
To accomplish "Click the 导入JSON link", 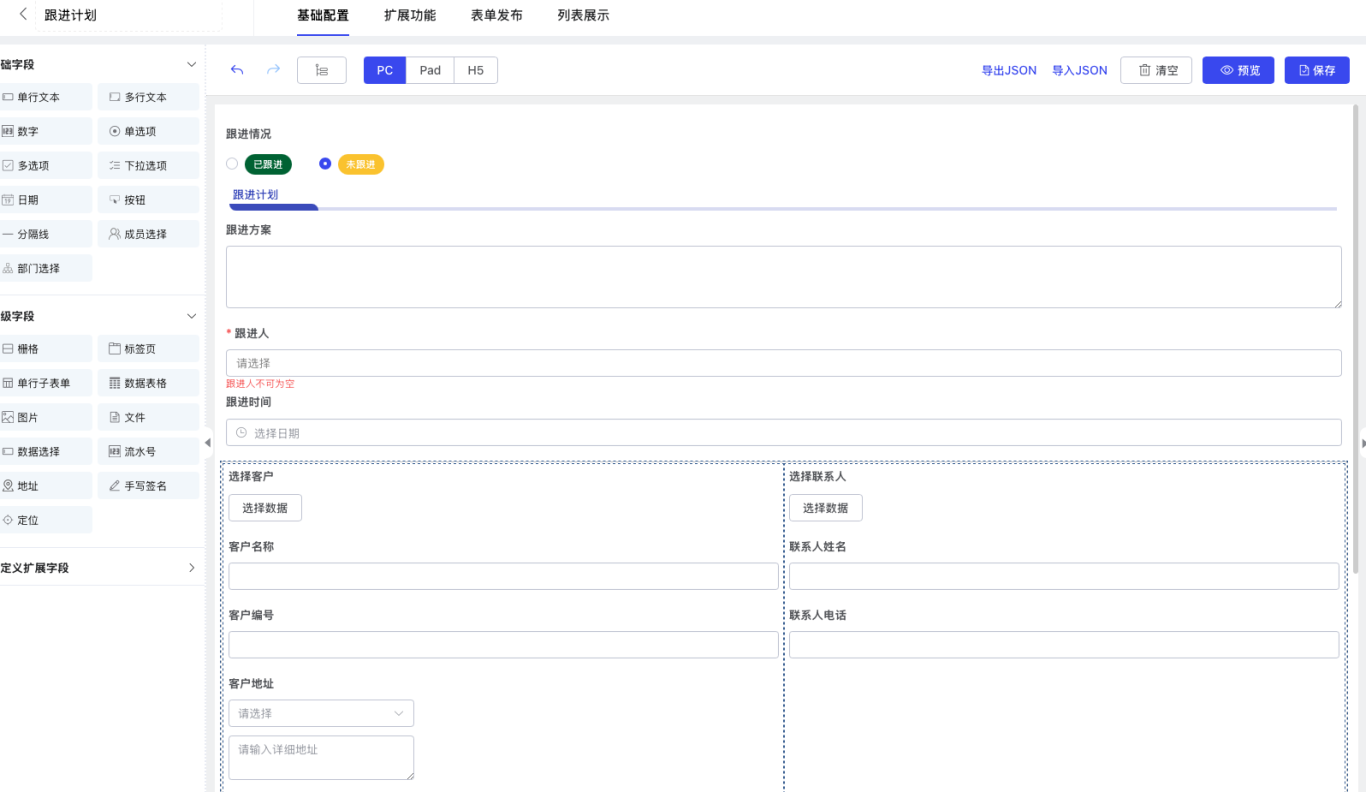I will pyautogui.click(x=1080, y=70).
